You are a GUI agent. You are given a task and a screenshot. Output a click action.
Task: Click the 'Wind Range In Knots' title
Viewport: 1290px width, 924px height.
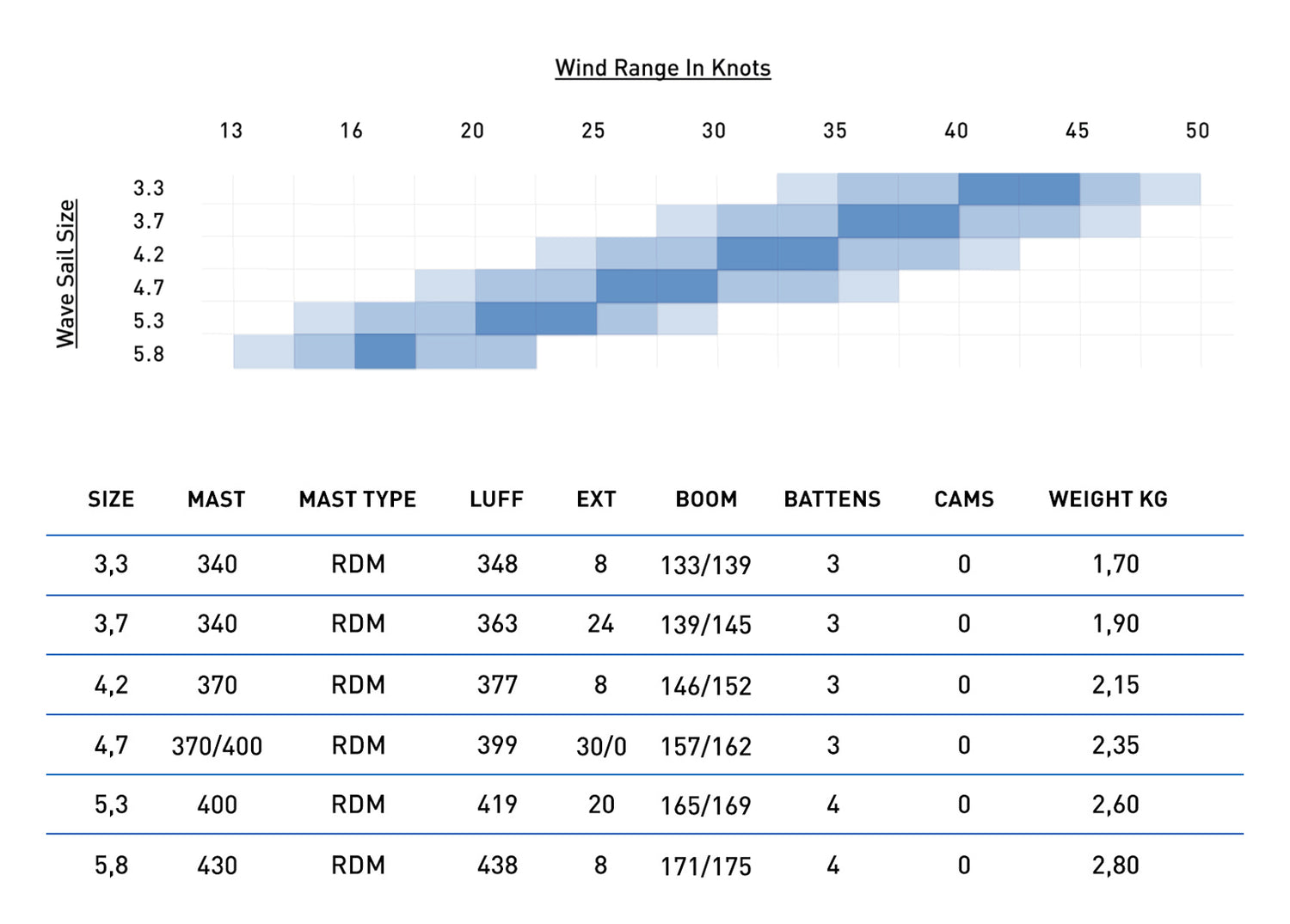click(662, 68)
